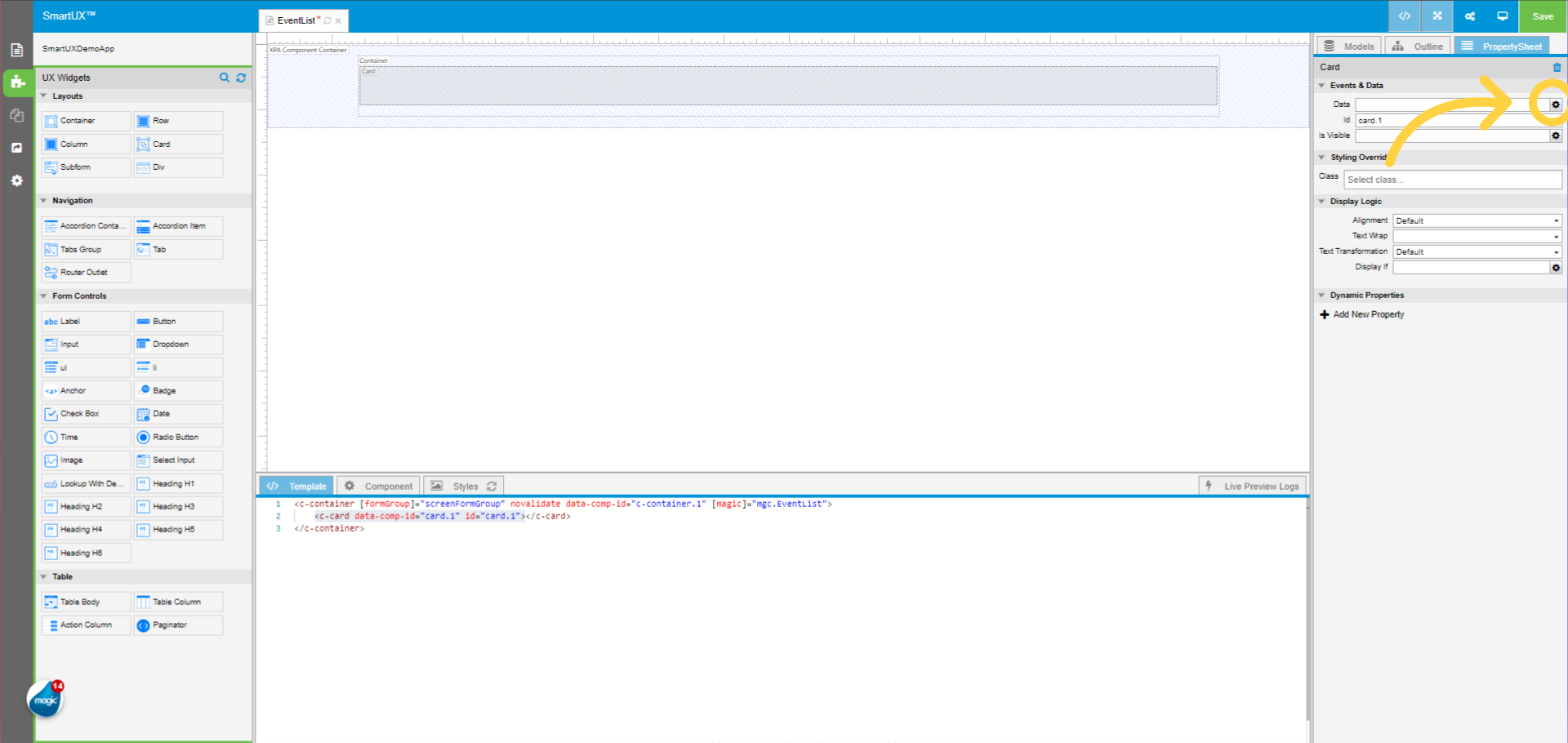1568x743 pixels.
Task: Pick the Table Column widget
Action: 179,603
